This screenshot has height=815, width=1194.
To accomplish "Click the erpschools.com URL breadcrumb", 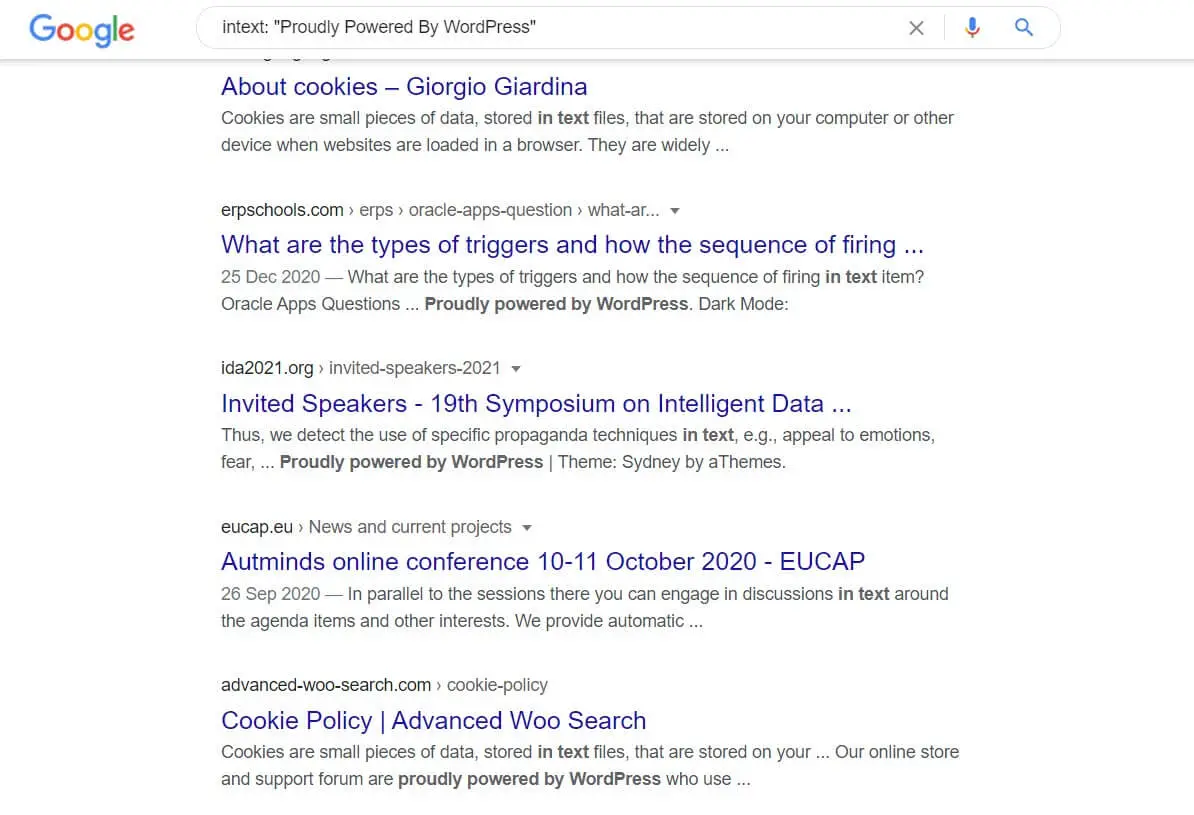I will (x=440, y=210).
